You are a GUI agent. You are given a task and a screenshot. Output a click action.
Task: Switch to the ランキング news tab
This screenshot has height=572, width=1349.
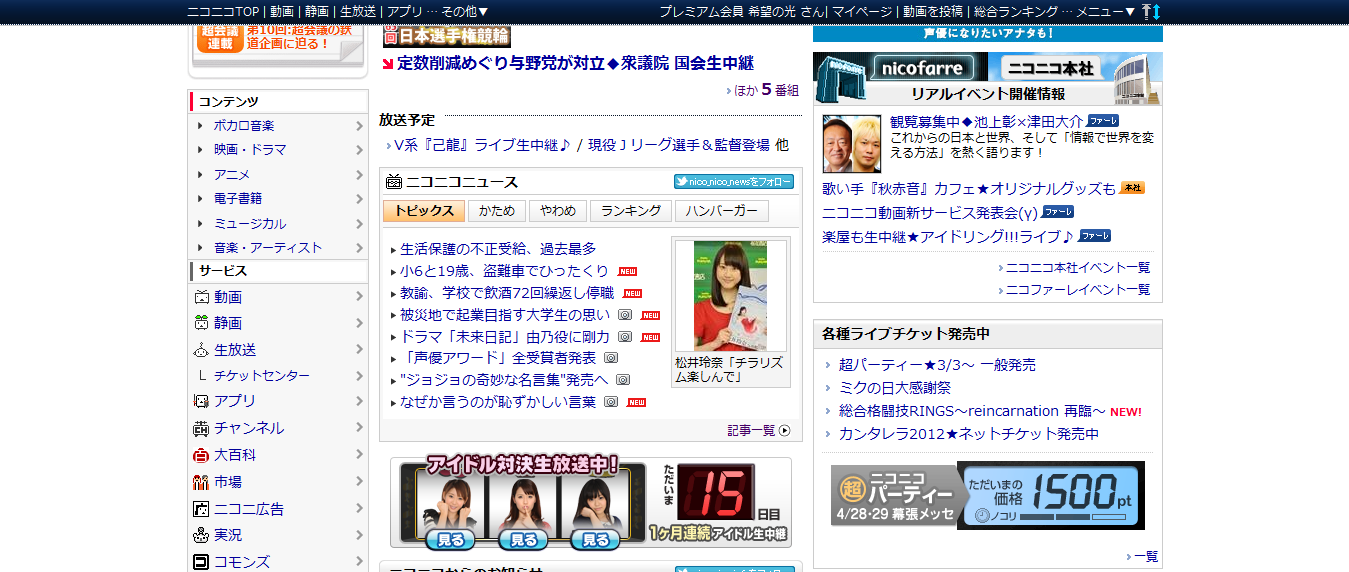pos(630,211)
